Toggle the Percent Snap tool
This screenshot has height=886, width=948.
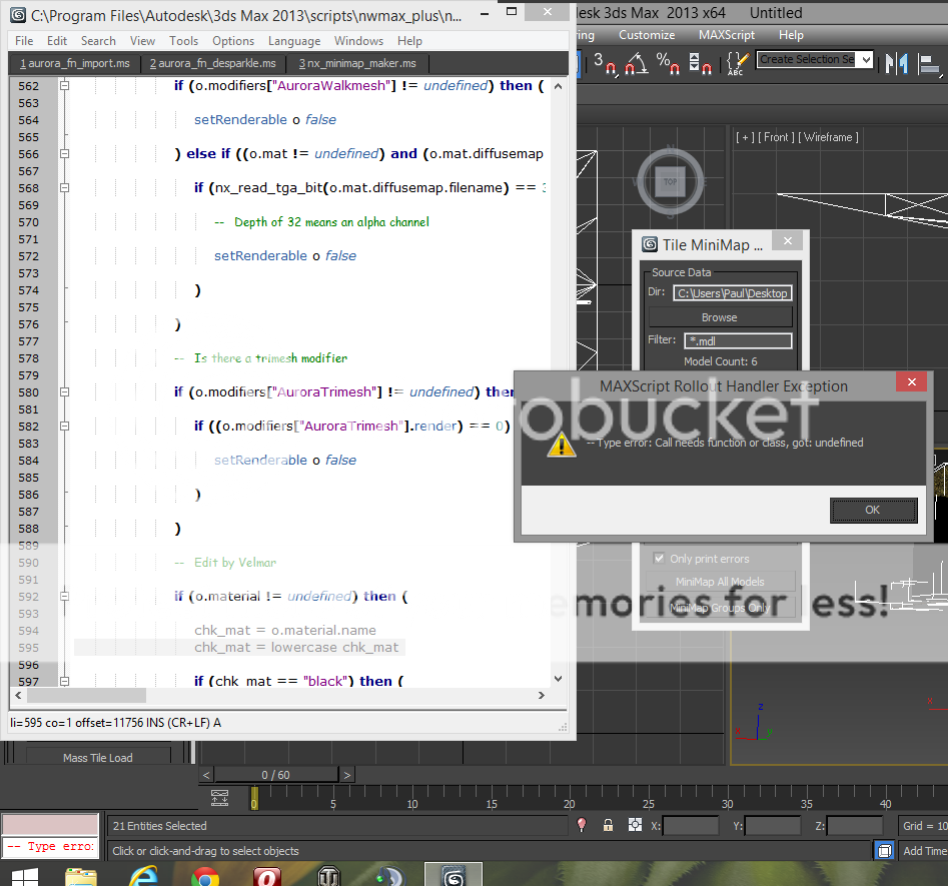click(x=667, y=63)
